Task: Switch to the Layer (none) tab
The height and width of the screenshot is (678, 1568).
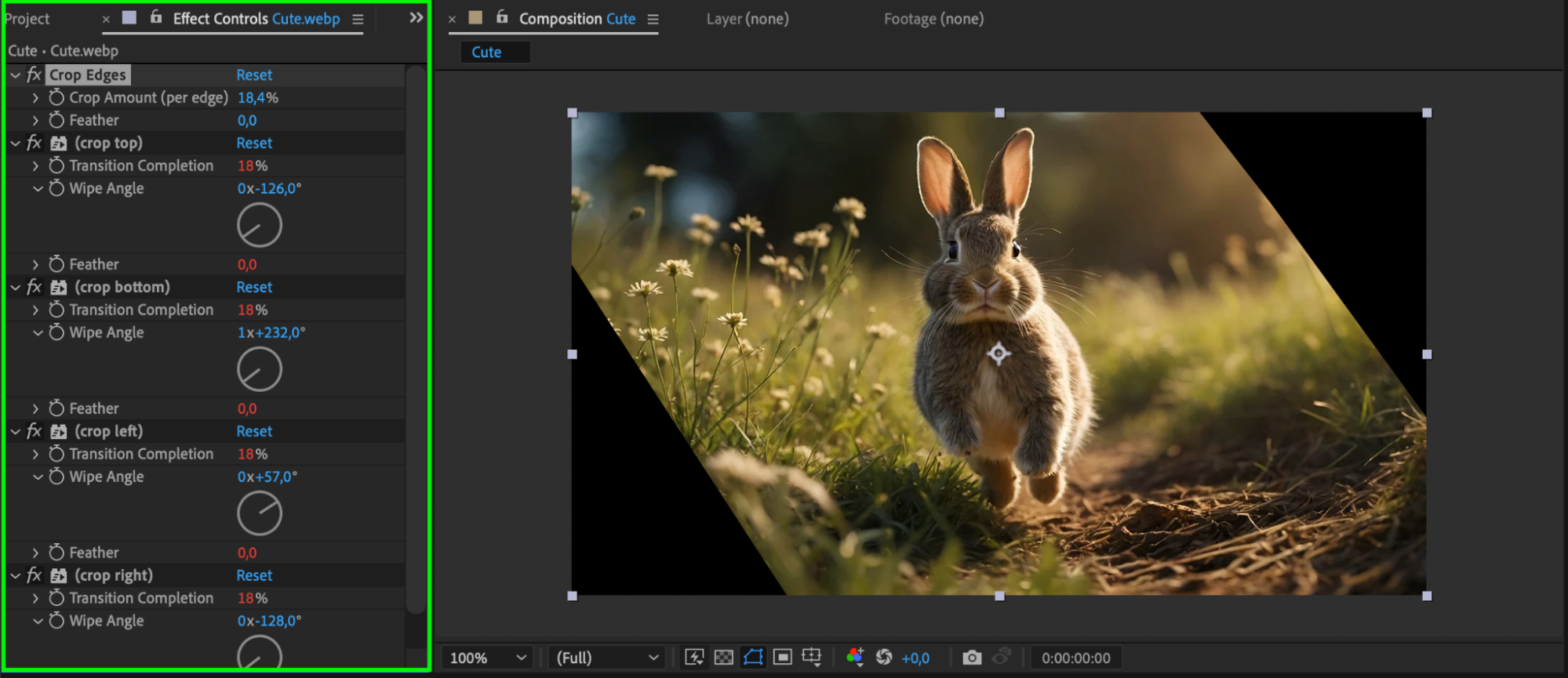Action: tap(747, 19)
